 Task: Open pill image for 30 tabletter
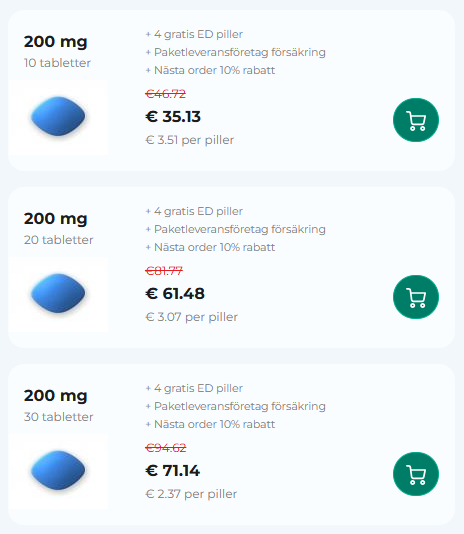coord(58,471)
